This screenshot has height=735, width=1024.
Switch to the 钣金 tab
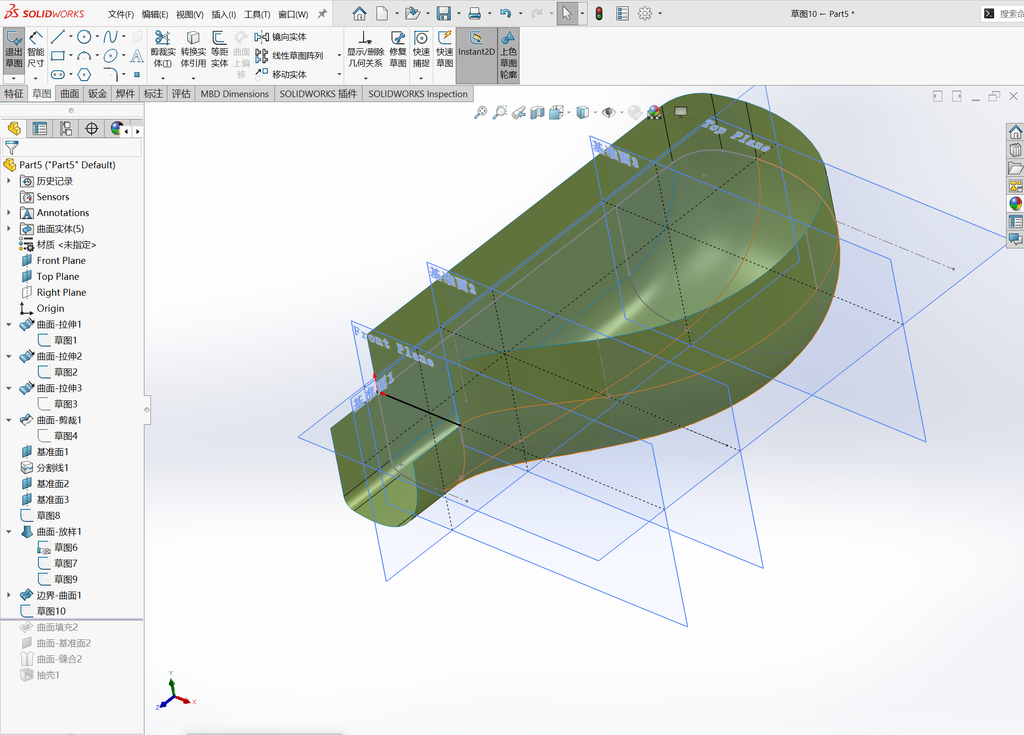[x=97, y=93]
